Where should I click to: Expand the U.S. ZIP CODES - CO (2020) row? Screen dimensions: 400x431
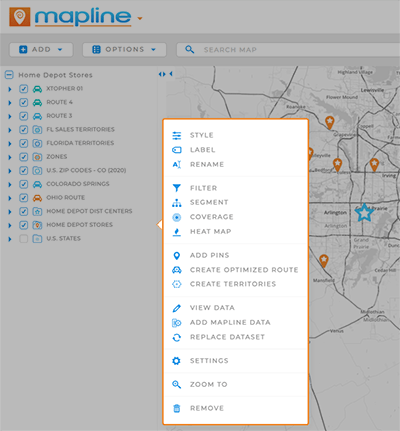click(x=10, y=171)
